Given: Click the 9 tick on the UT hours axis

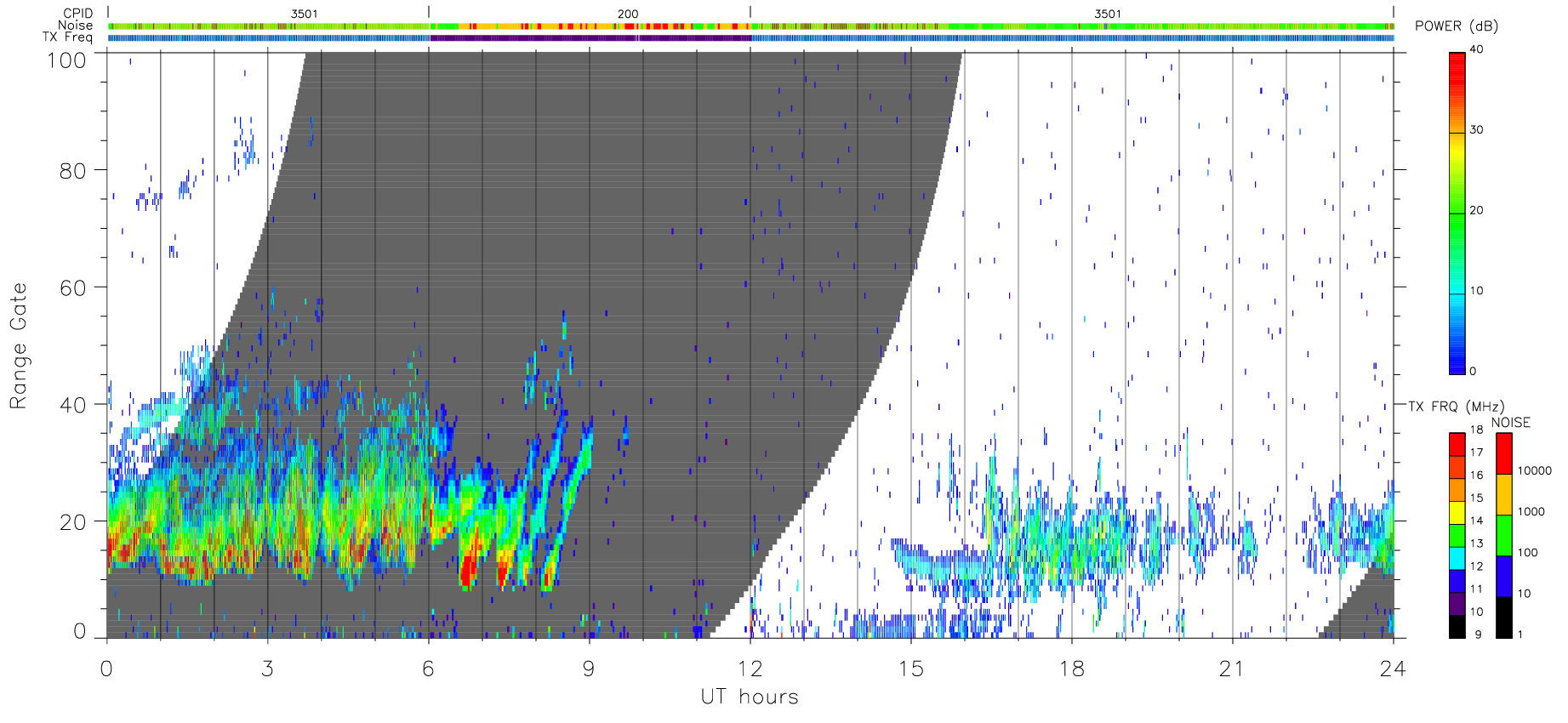Looking at the screenshot, I should 589,669.
